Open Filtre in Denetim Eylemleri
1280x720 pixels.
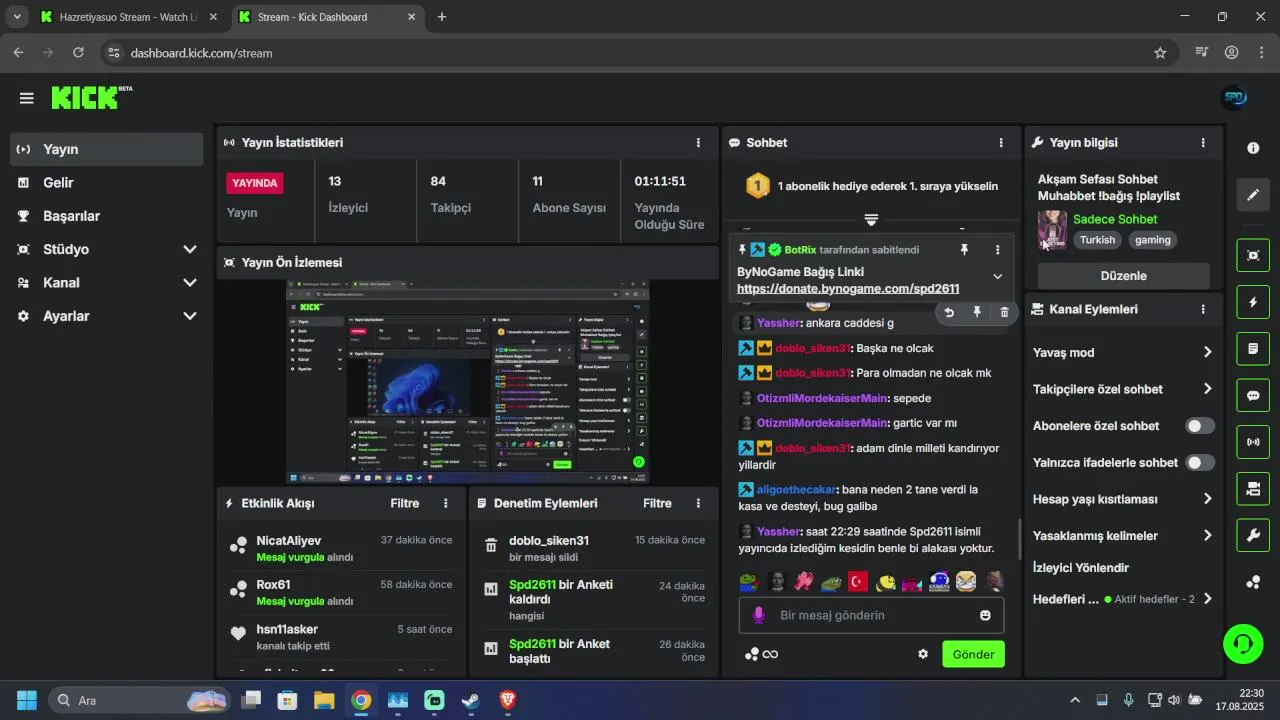(657, 503)
